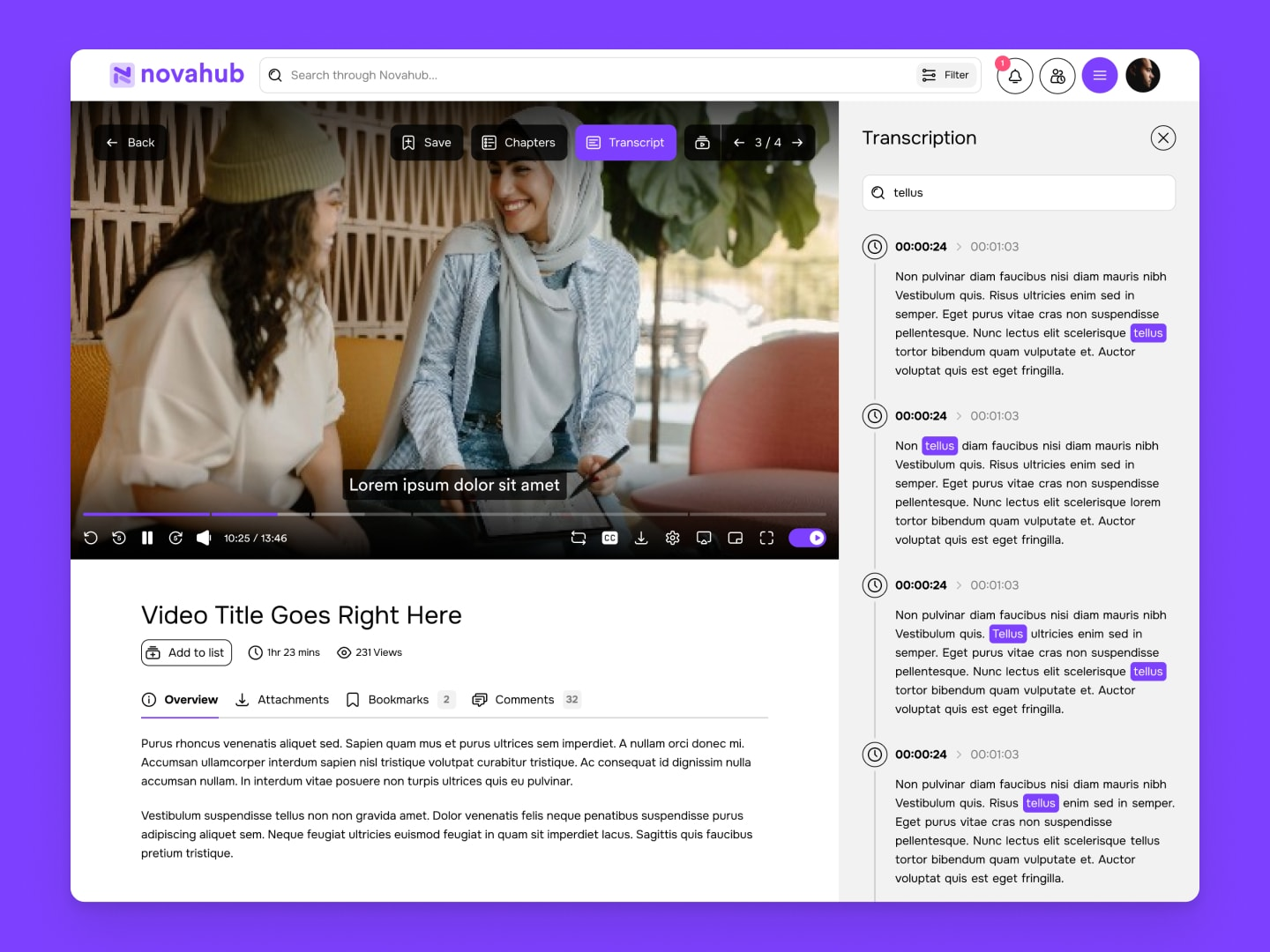
Task: Toggle closed captions CC
Action: tap(609, 538)
